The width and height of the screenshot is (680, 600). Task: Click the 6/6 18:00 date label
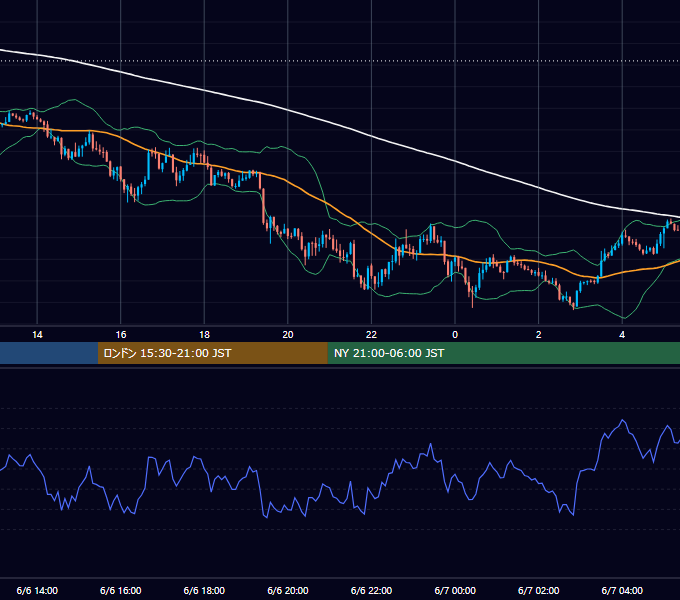click(x=204, y=590)
